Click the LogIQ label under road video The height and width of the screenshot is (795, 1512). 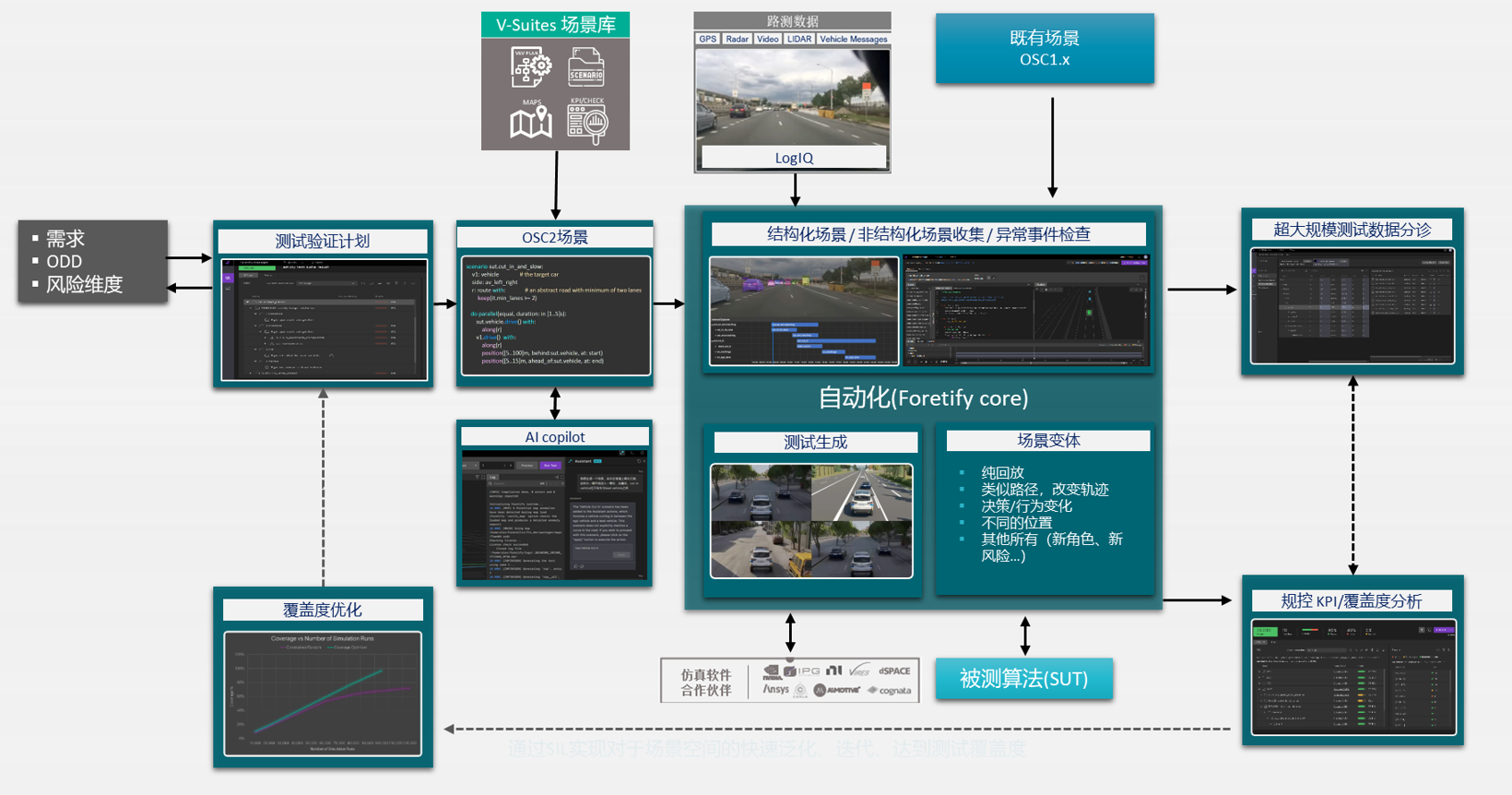click(x=794, y=158)
